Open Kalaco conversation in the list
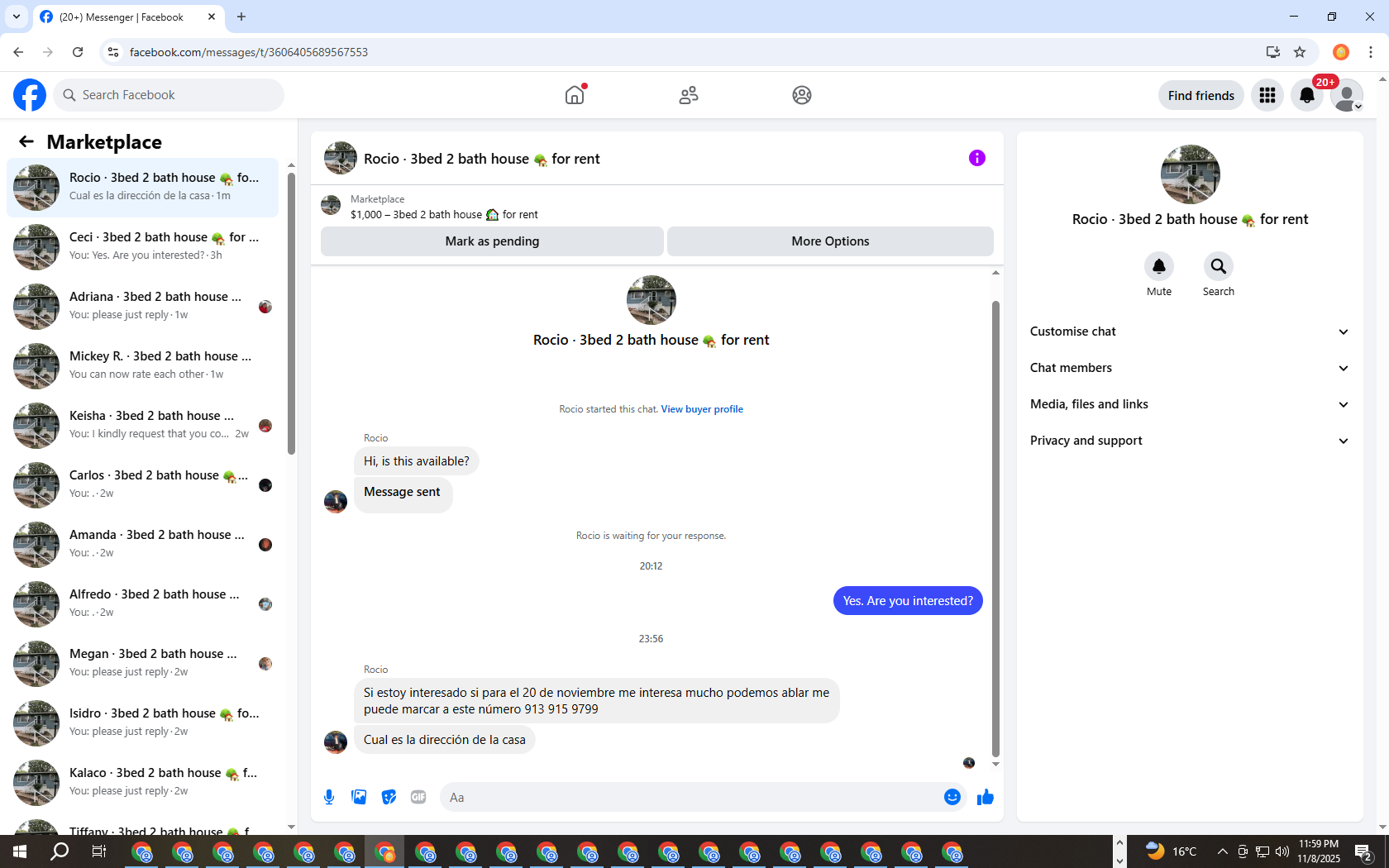This screenshot has height=868, width=1389. (x=142, y=783)
